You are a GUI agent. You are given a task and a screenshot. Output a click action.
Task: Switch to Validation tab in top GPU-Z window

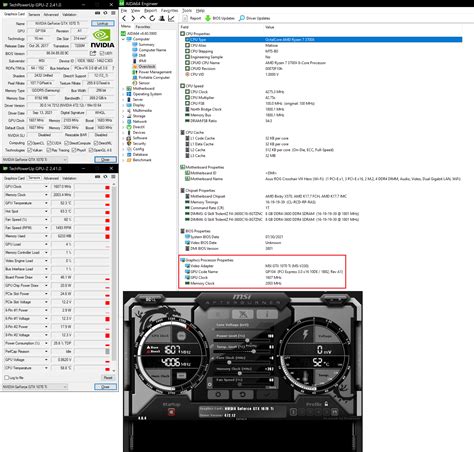click(x=69, y=15)
